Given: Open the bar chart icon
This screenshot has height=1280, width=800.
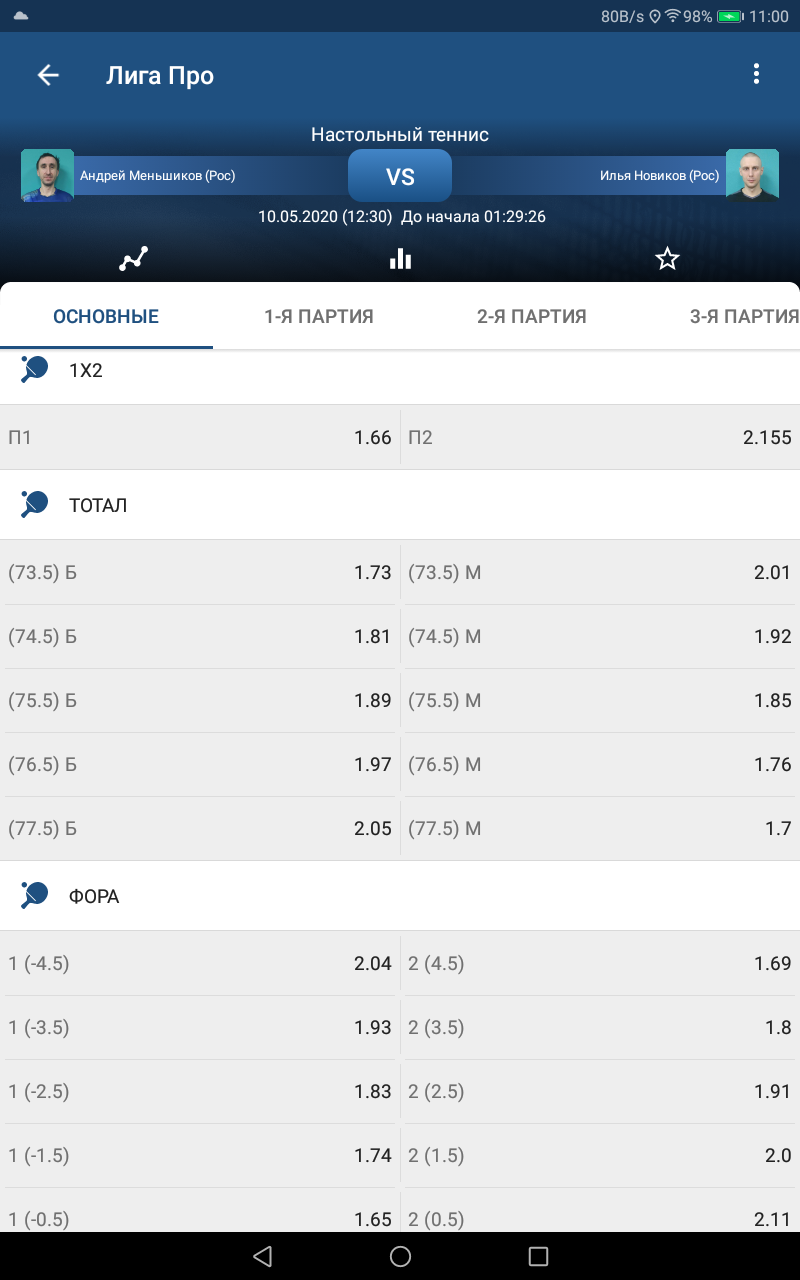Looking at the screenshot, I should (400, 259).
